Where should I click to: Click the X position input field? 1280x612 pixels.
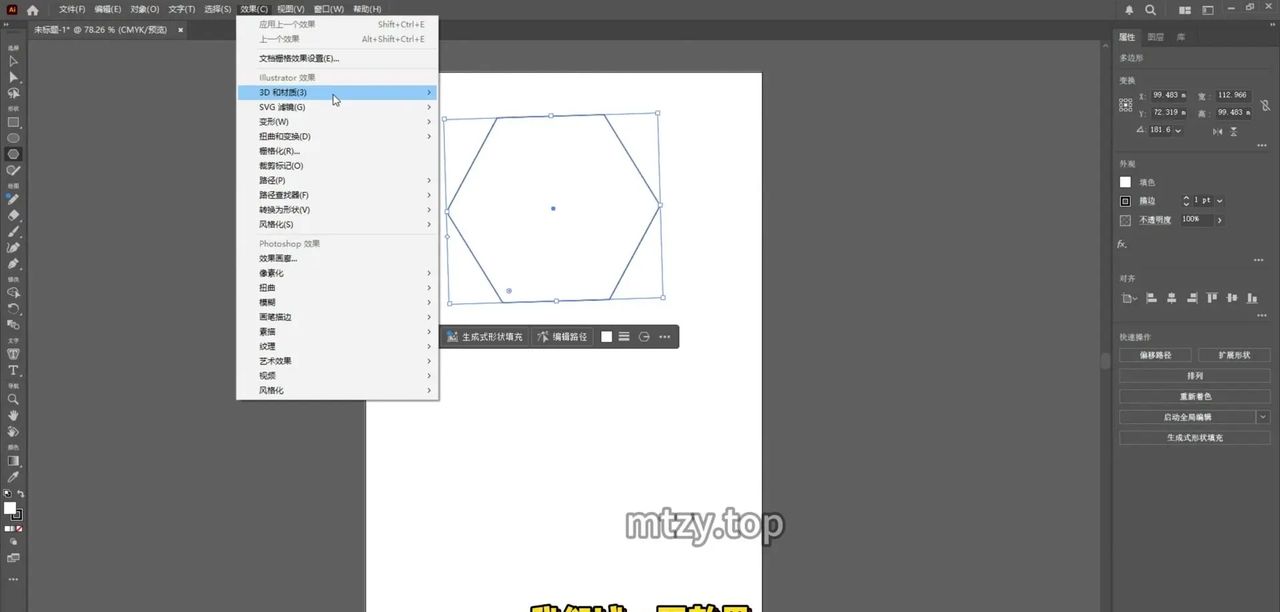point(1168,96)
